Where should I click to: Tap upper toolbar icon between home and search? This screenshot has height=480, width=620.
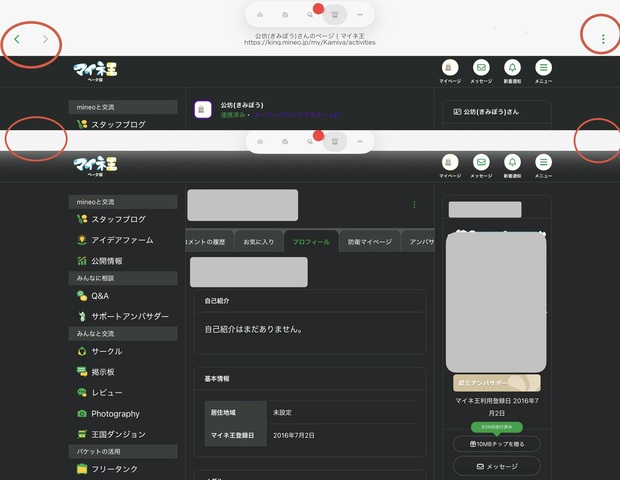[285, 15]
